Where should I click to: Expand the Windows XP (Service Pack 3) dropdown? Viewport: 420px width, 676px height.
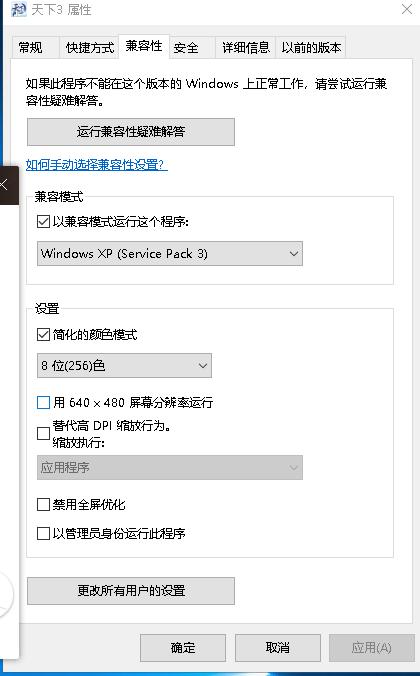coord(170,254)
